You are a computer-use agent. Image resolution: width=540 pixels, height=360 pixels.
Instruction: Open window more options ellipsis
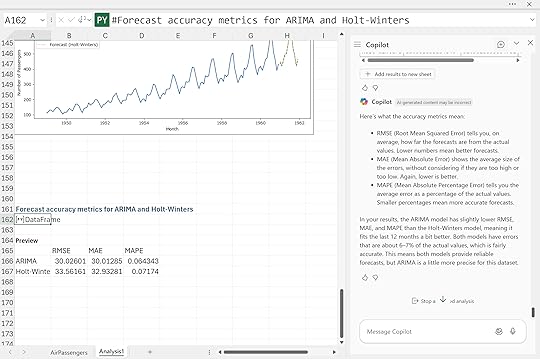(x=512, y=4)
